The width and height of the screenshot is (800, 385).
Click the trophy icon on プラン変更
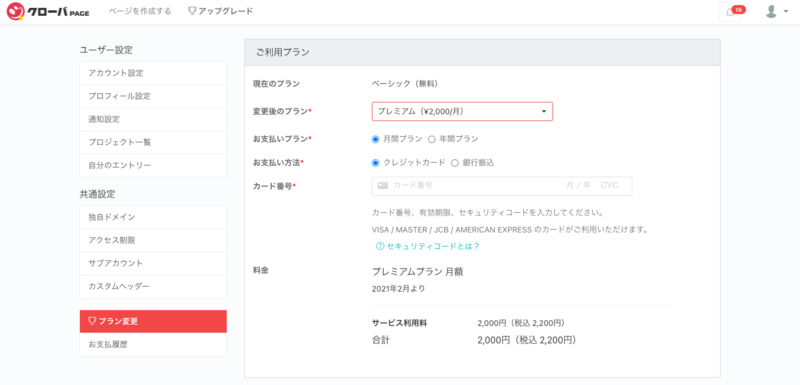click(92, 321)
